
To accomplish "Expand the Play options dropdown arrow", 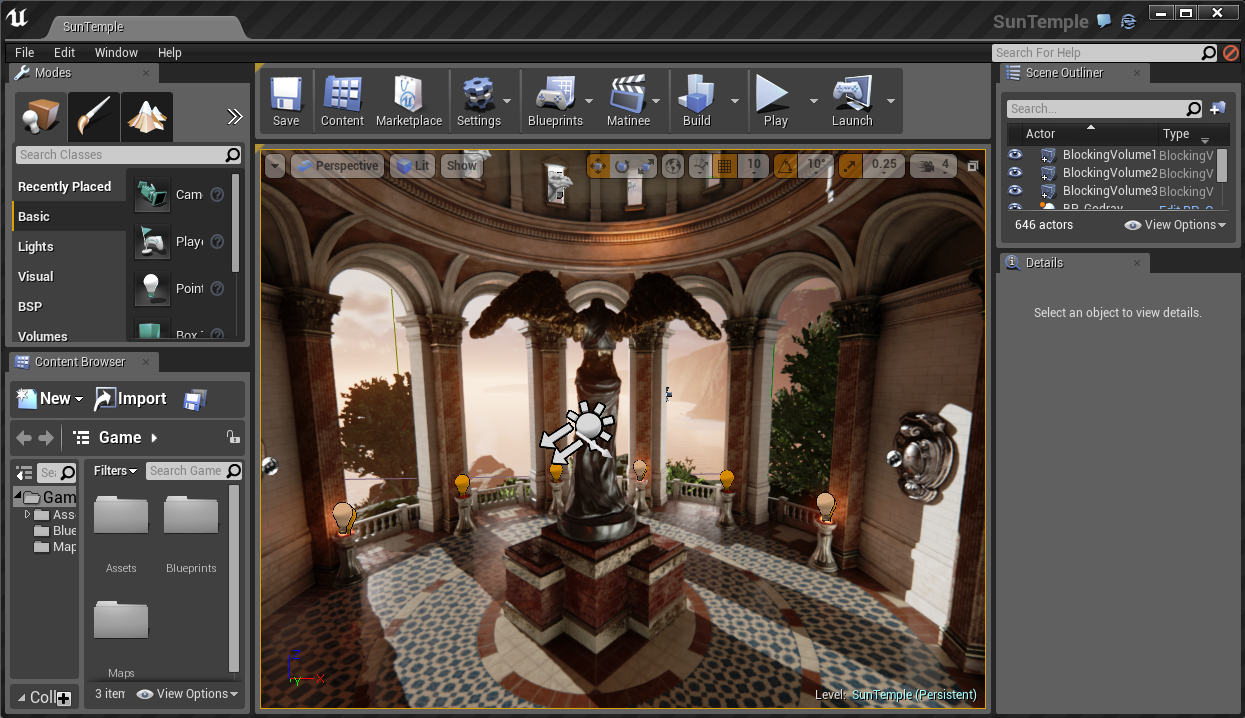I will tap(813, 101).
